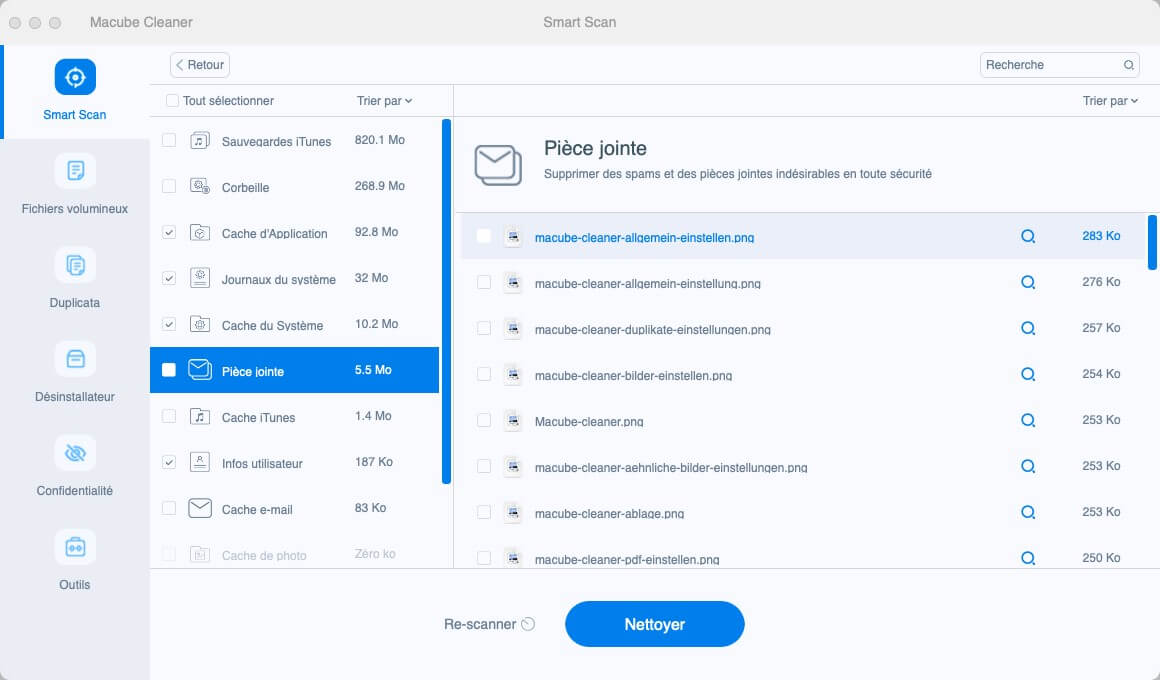Image resolution: width=1160 pixels, height=680 pixels.
Task: Click the Recherche search field
Action: tap(1059, 65)
